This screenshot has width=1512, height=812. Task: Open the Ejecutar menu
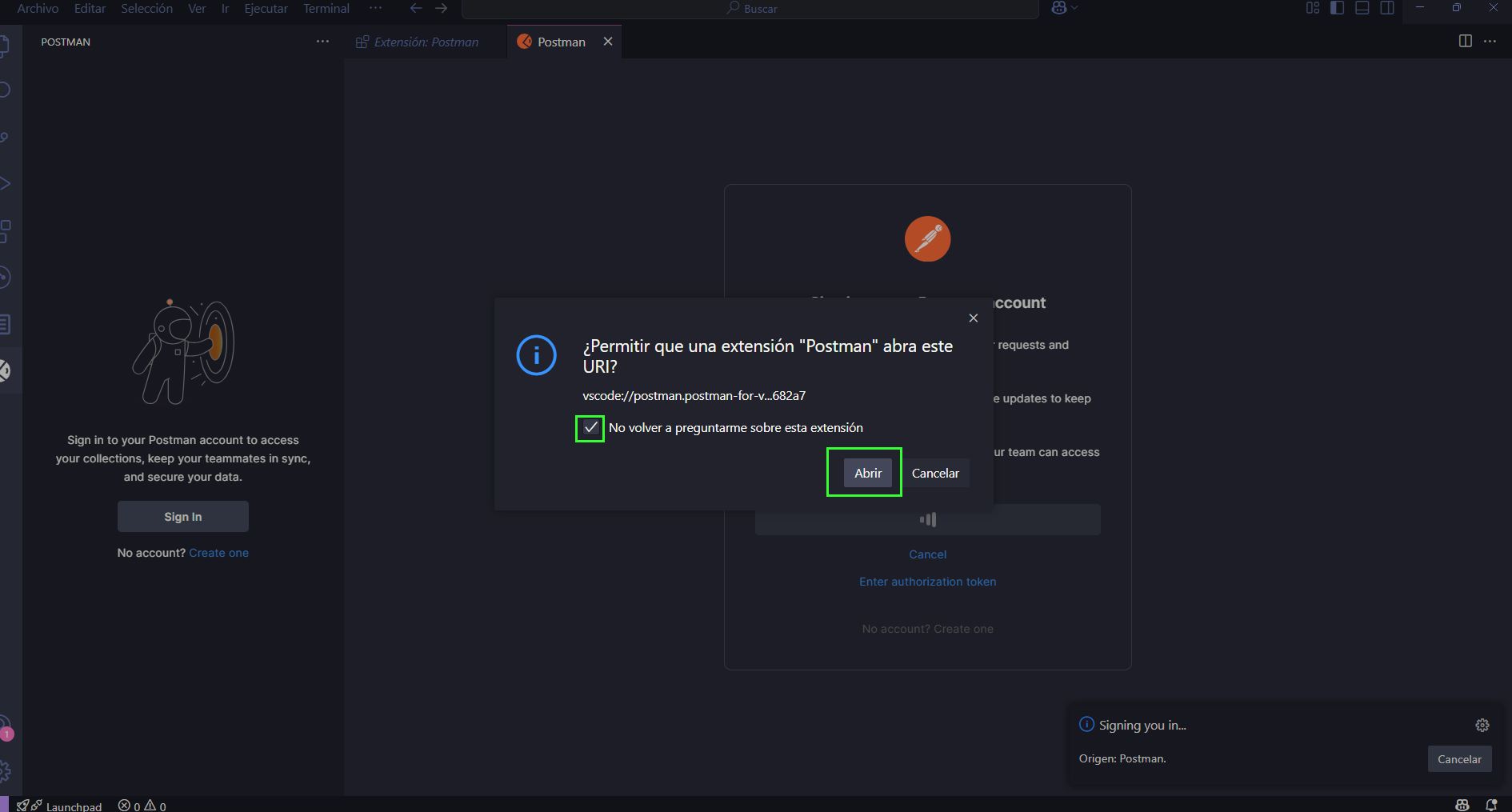click(x=266, y=8)
